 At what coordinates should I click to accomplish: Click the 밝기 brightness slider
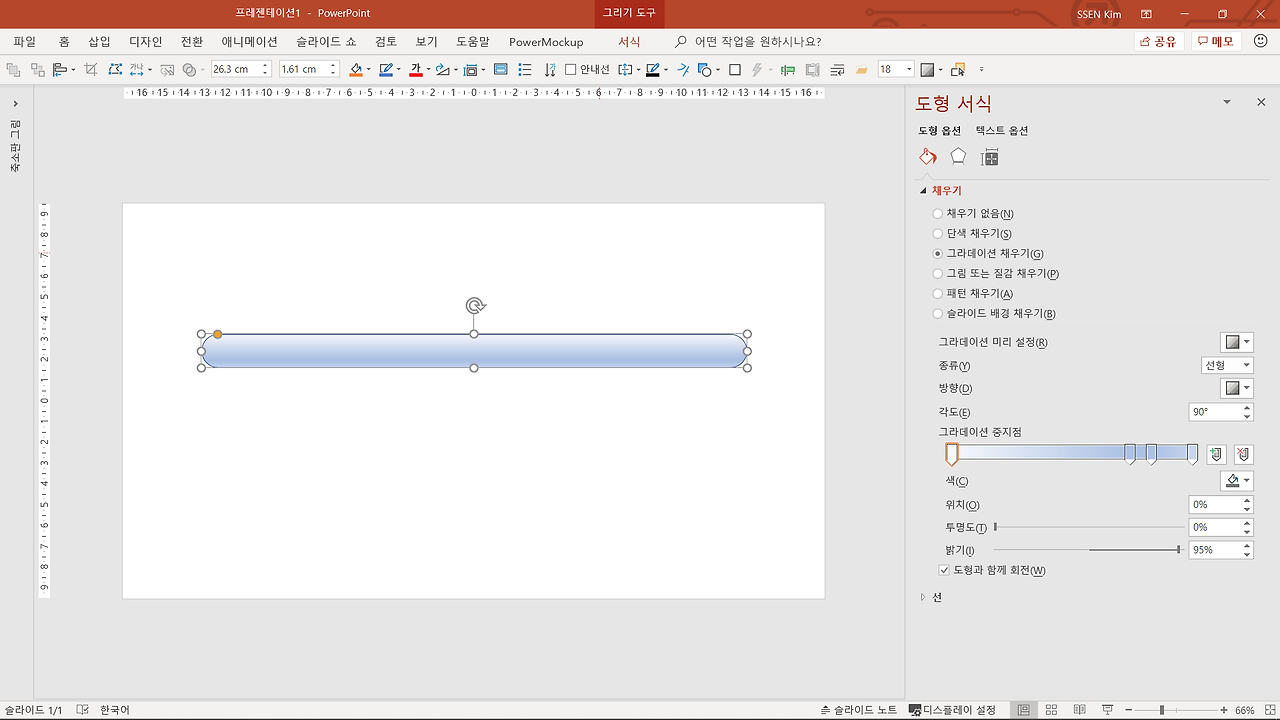click(x=1088, y=550)
